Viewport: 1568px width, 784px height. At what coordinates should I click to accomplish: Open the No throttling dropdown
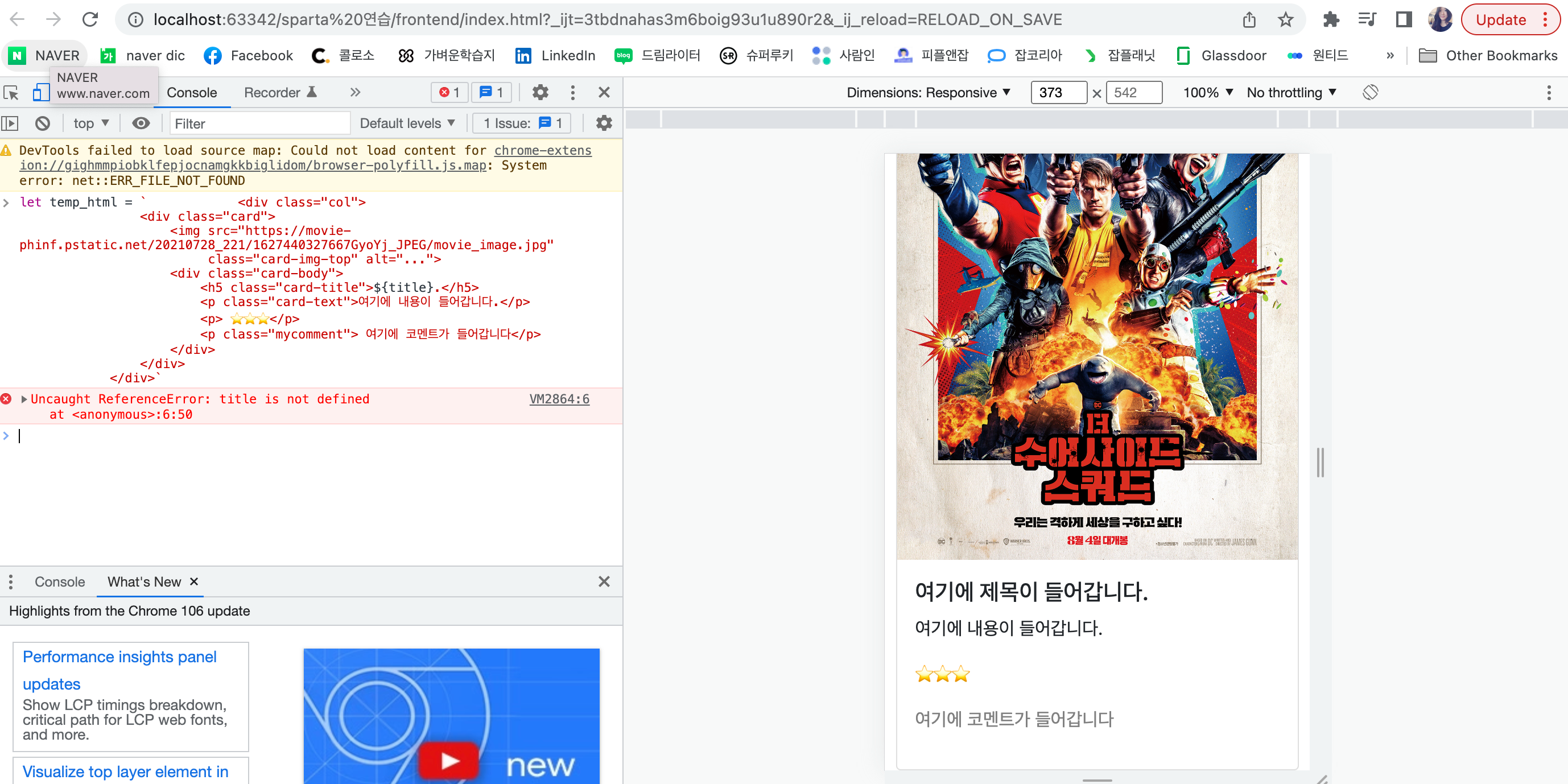[1291, 93]
